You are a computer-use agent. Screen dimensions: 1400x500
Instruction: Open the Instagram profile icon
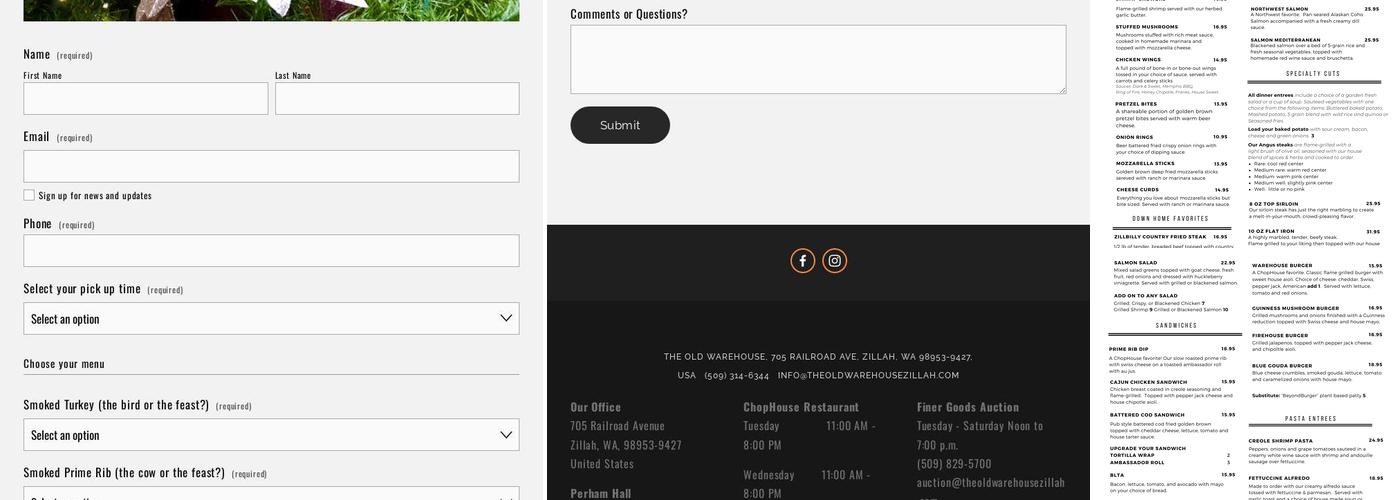[835, 261]
